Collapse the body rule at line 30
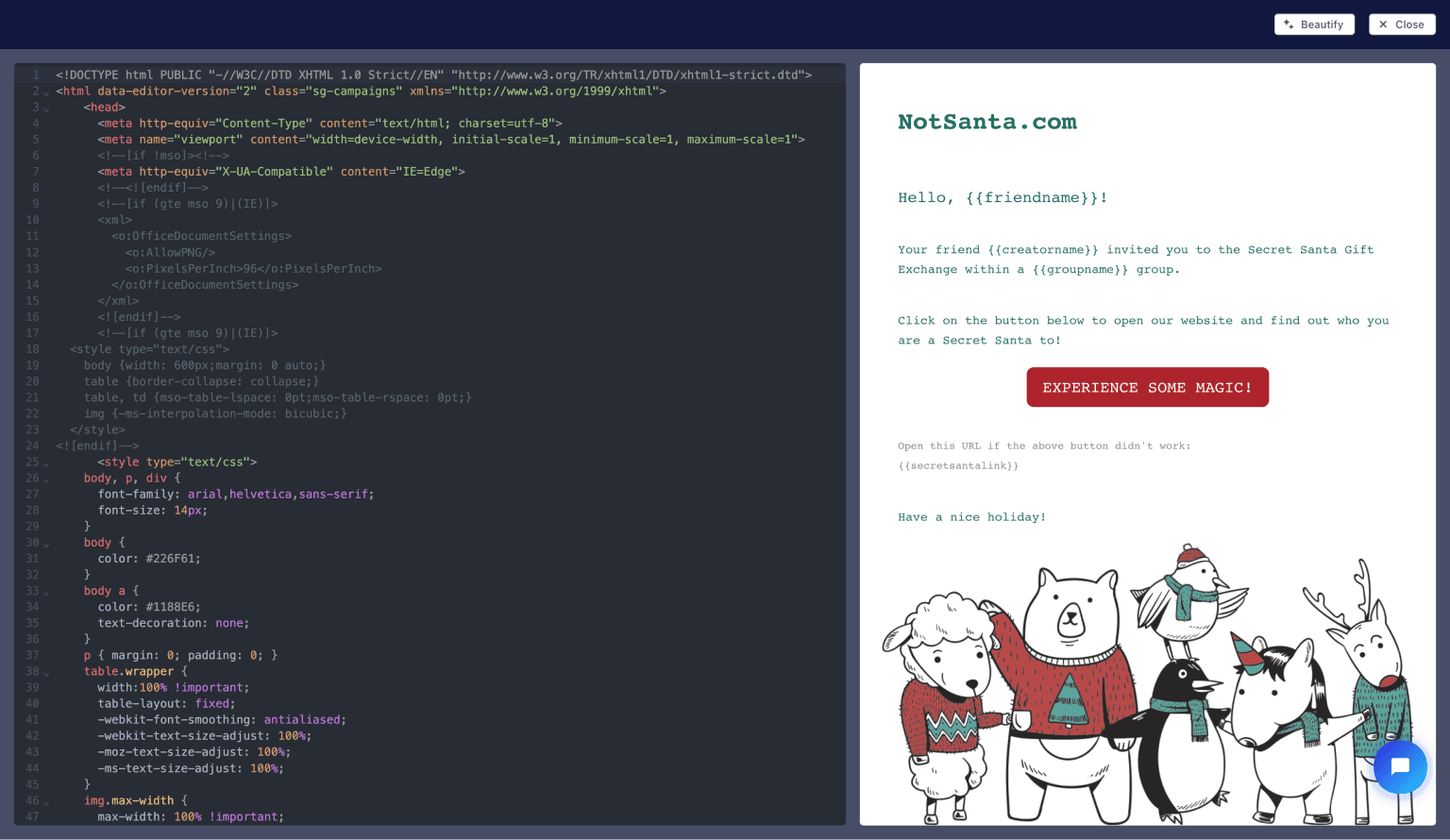The width and height of the screenshot is (1450, 840). pos(46,544)
